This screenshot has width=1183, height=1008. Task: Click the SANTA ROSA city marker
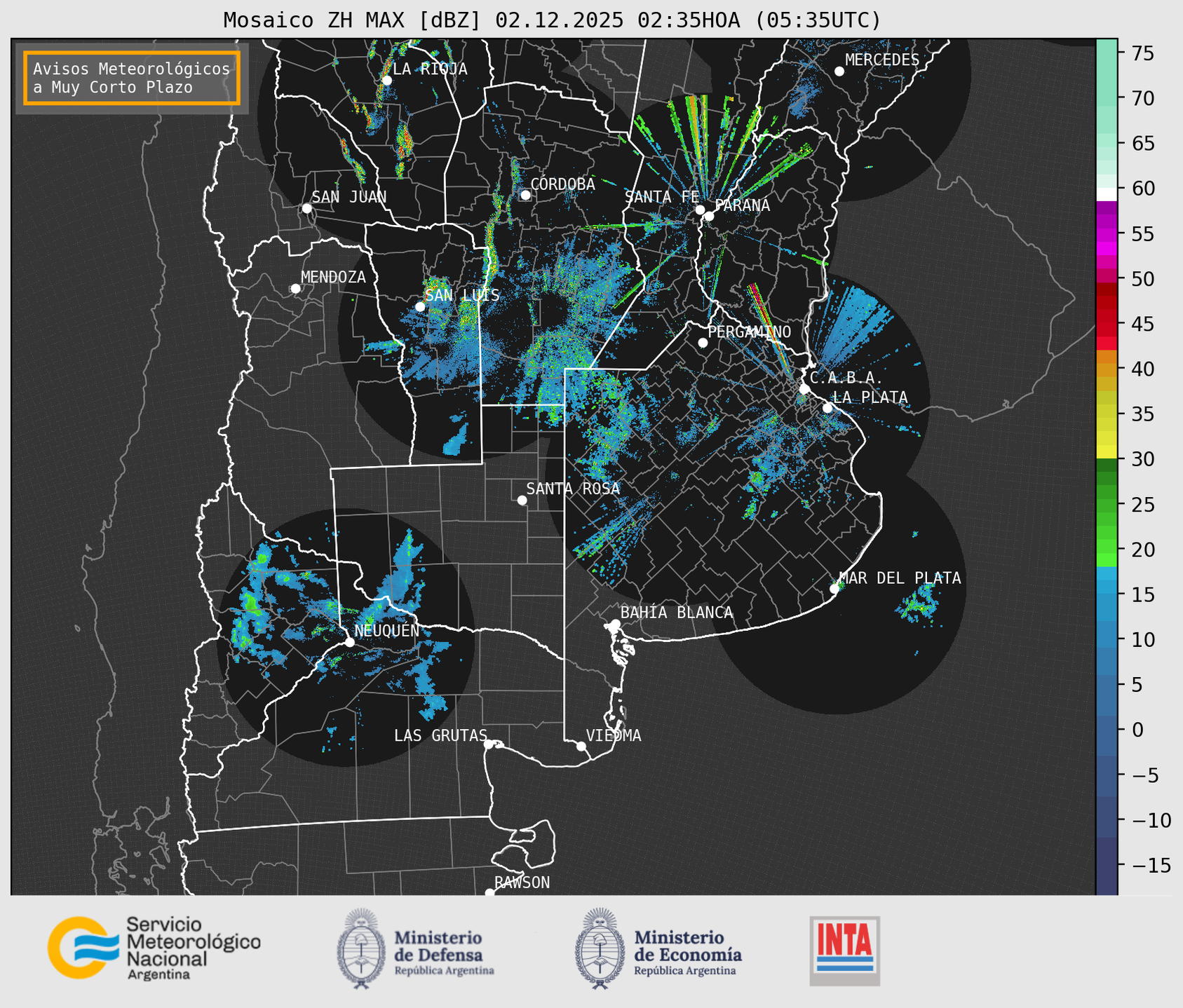tap(522, 500)
